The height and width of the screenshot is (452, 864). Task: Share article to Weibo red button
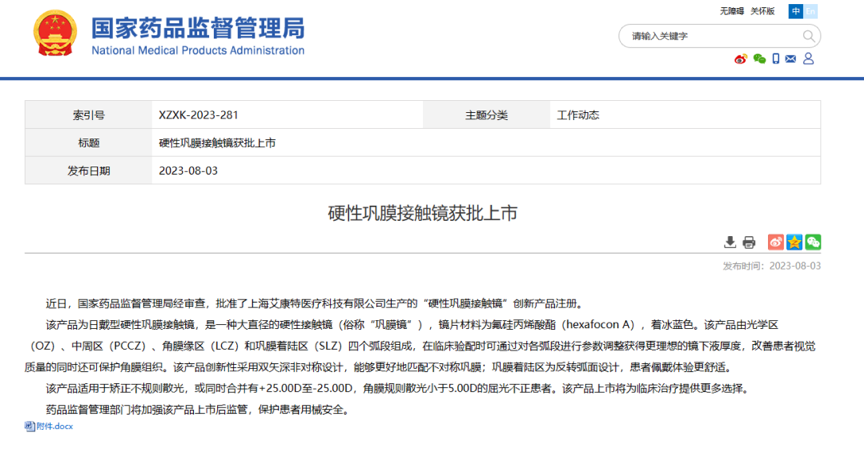point(776,242)
